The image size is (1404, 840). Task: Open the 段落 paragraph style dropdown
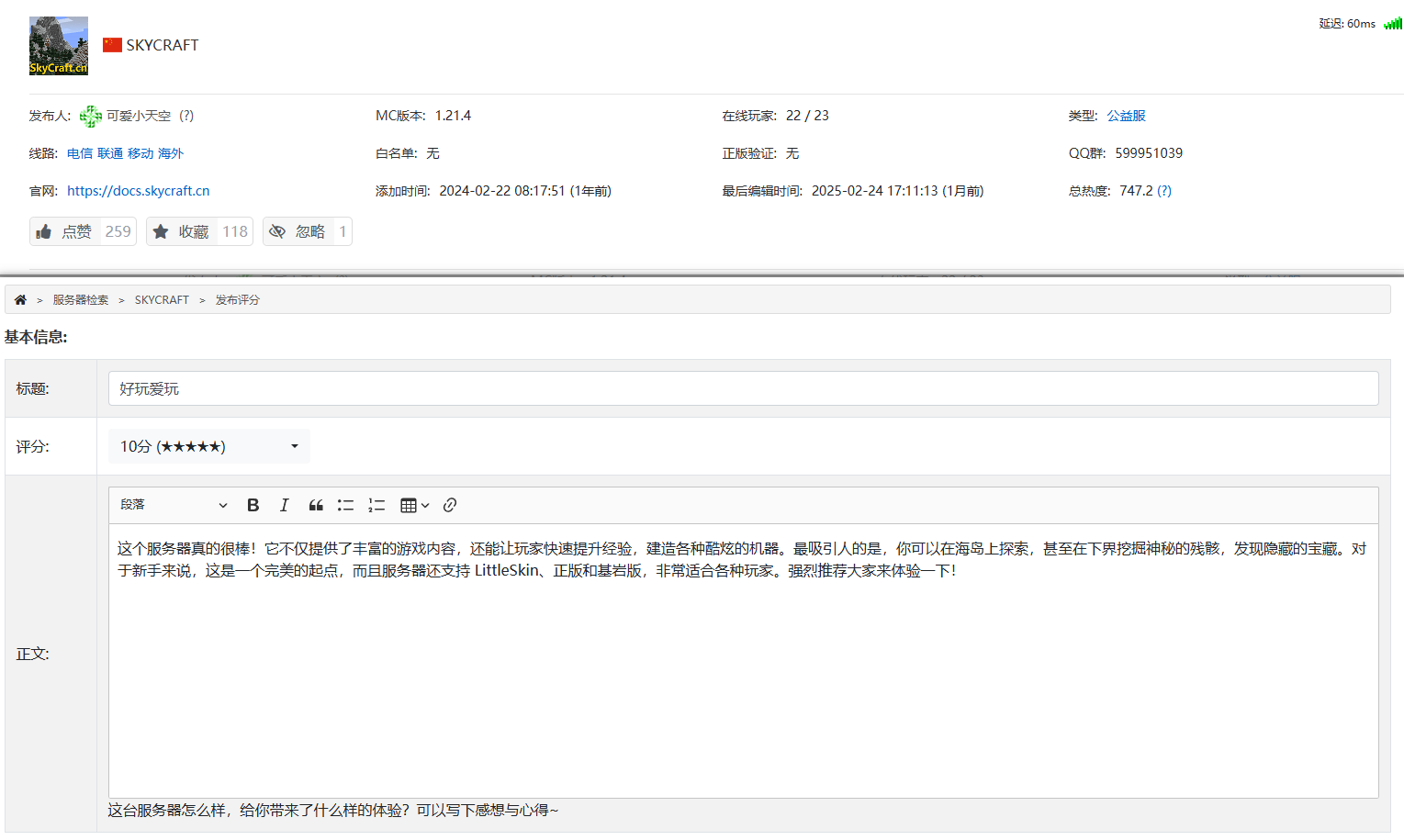point(173,505)
